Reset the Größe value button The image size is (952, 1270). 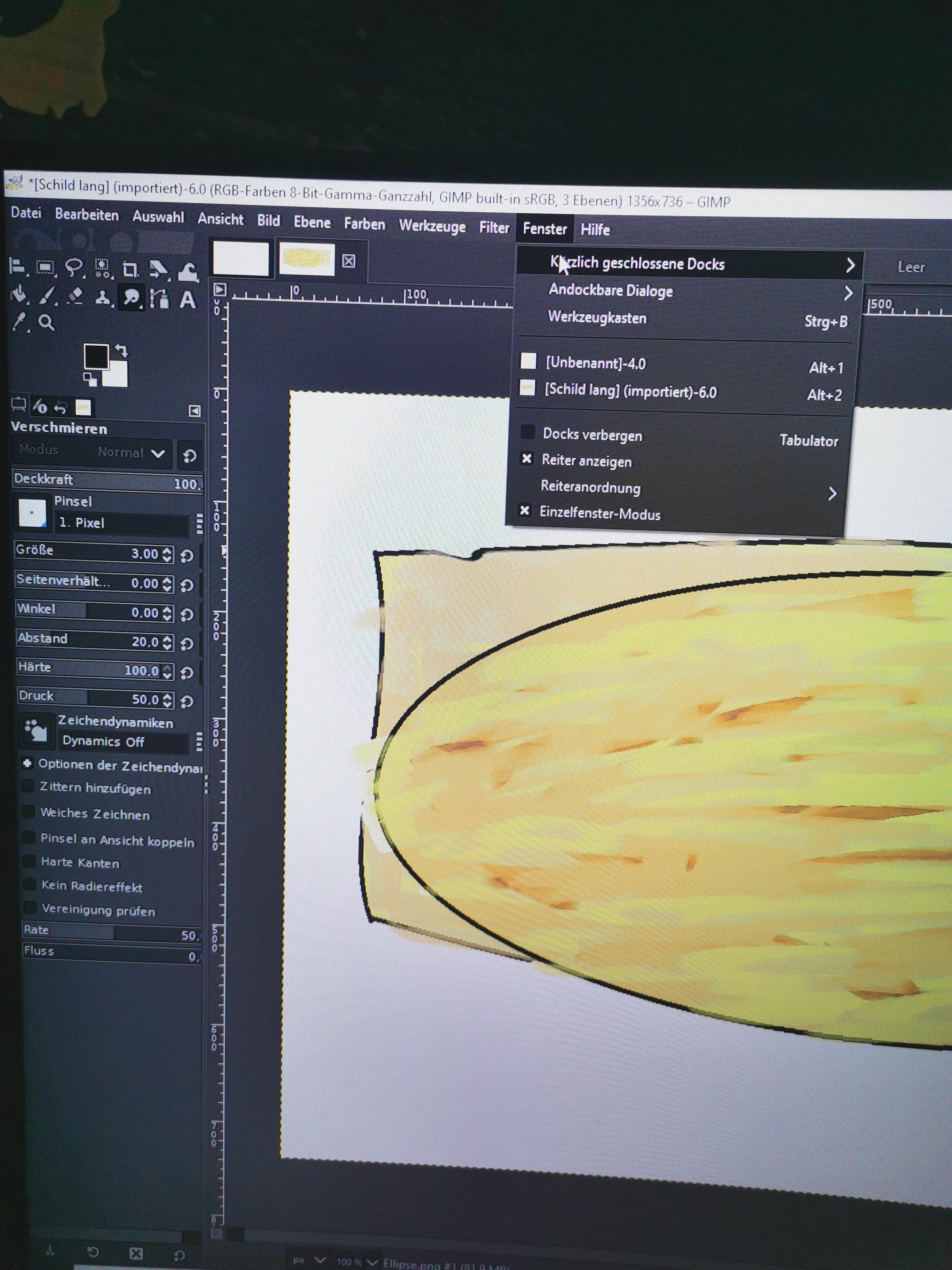click(187, 555)
